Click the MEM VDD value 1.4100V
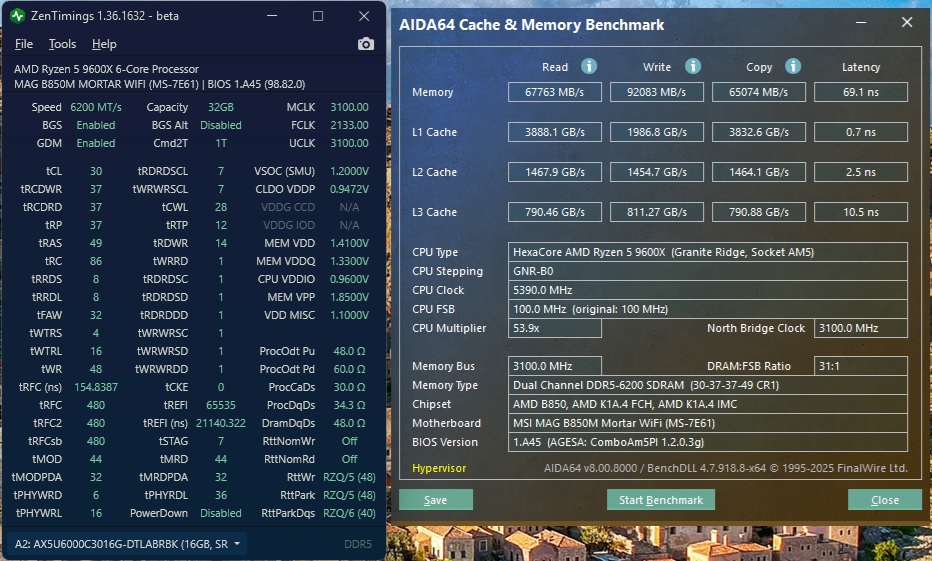This screenshot has width=932, height=561. 350,243
